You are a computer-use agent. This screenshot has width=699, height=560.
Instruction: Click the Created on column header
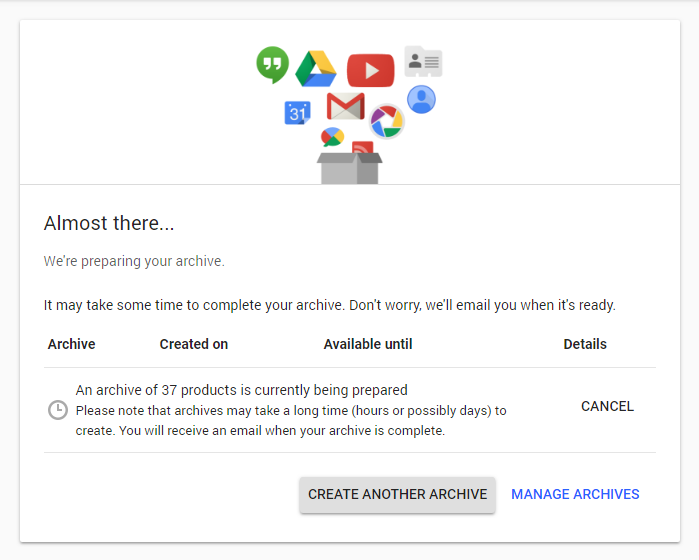[194, 344]
